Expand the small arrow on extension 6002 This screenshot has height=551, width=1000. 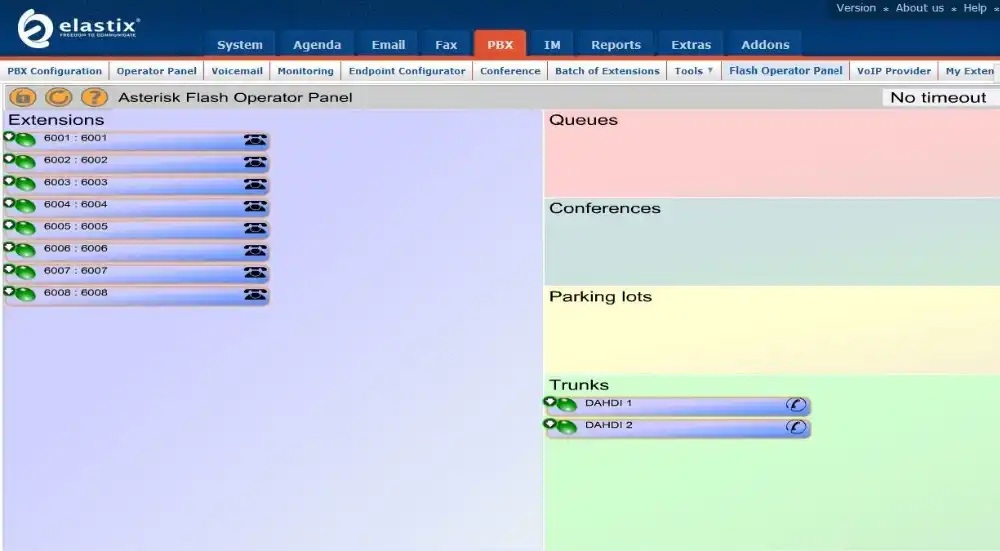9,159
